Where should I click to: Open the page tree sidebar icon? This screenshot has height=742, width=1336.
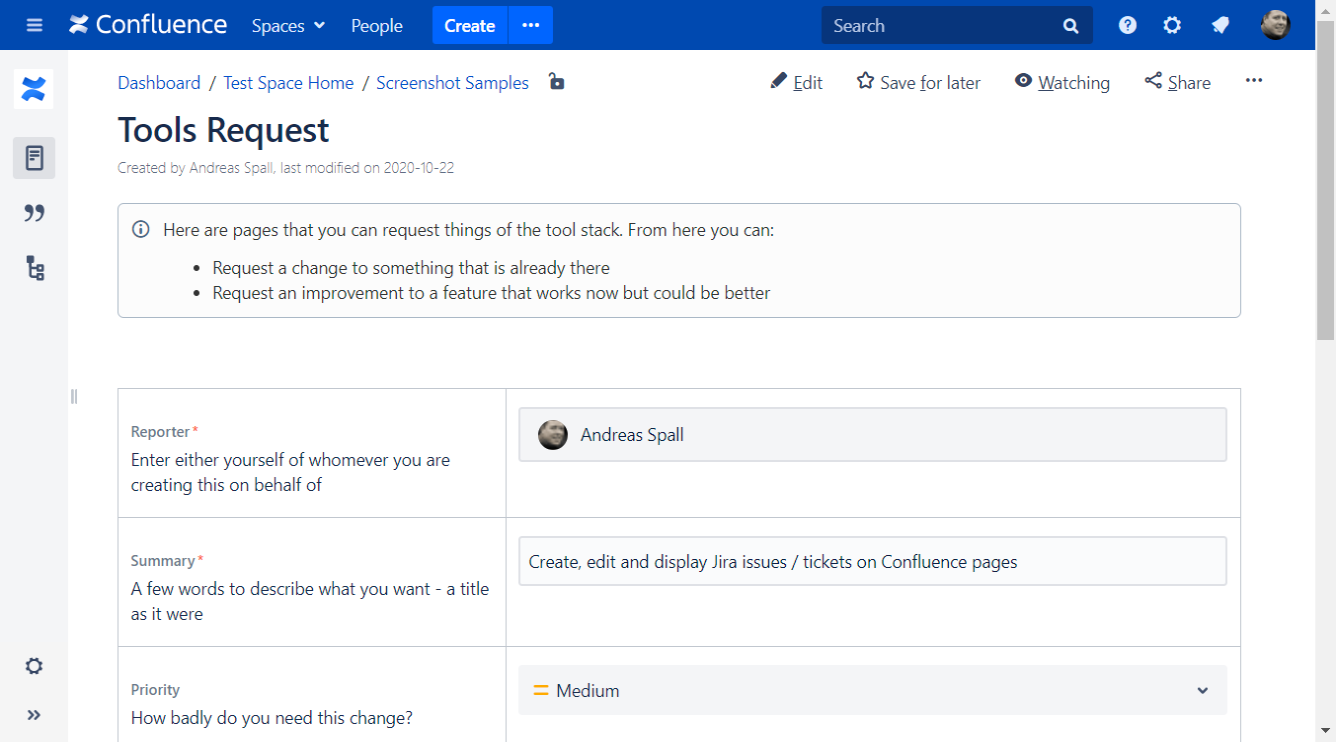pyautogui.click(x=35, y=268)
